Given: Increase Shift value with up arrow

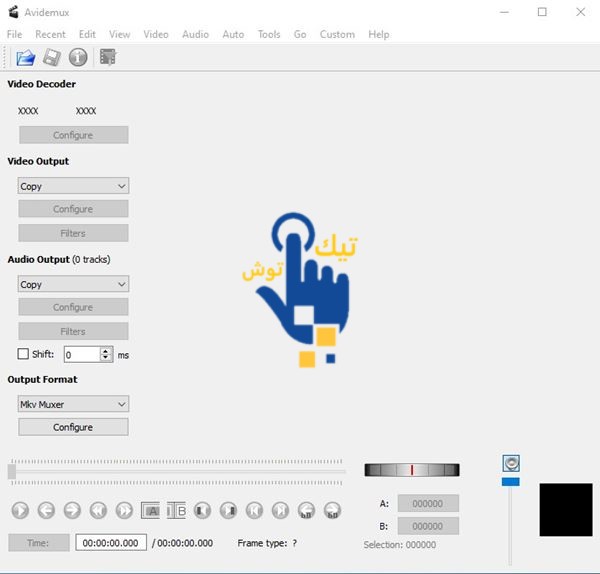Looking at the screenshot, I should [106, 351].
